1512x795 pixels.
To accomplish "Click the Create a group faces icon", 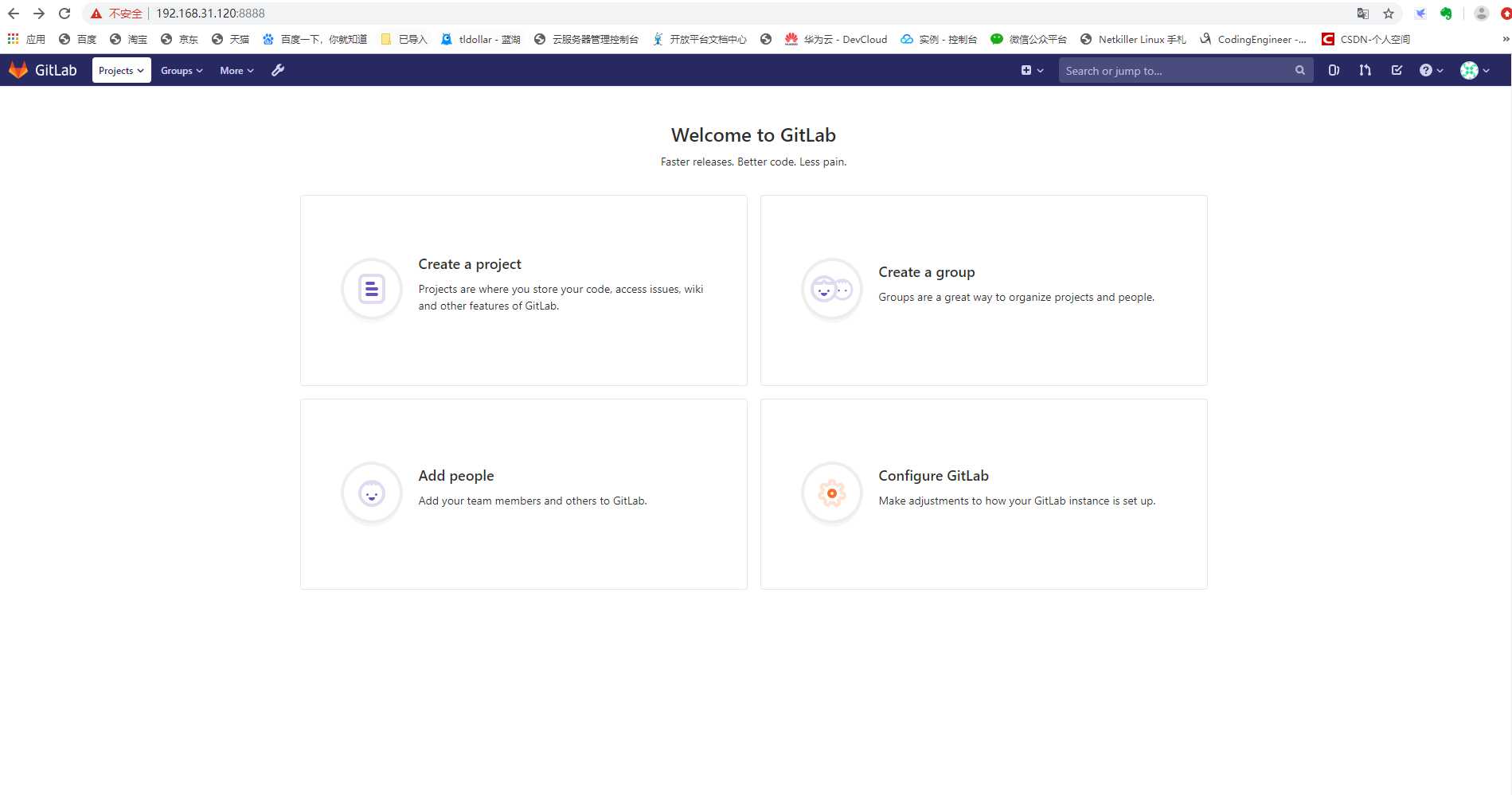I will click(x=831, y=289).
